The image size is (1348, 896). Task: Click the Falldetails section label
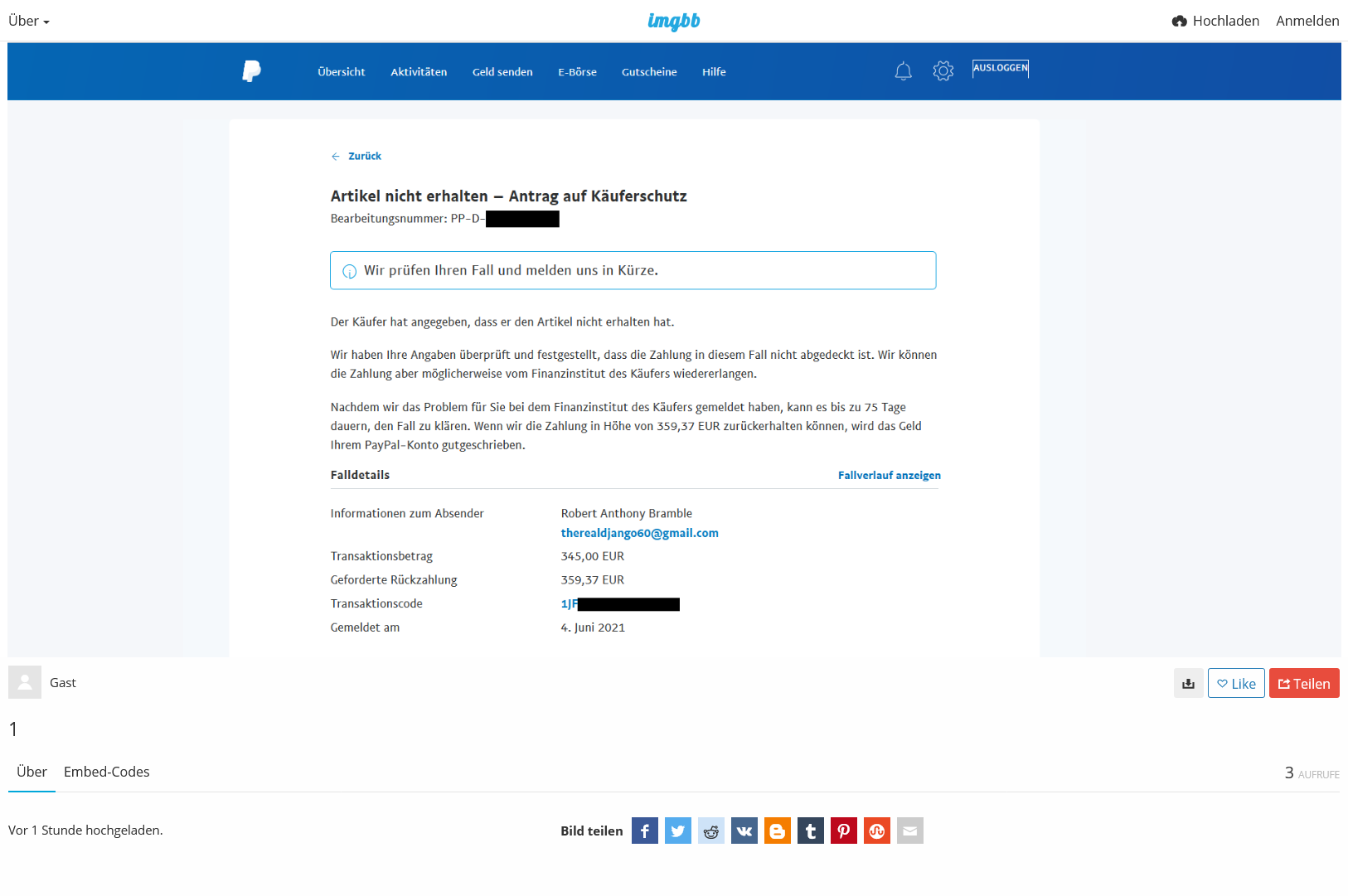[360, 475]
